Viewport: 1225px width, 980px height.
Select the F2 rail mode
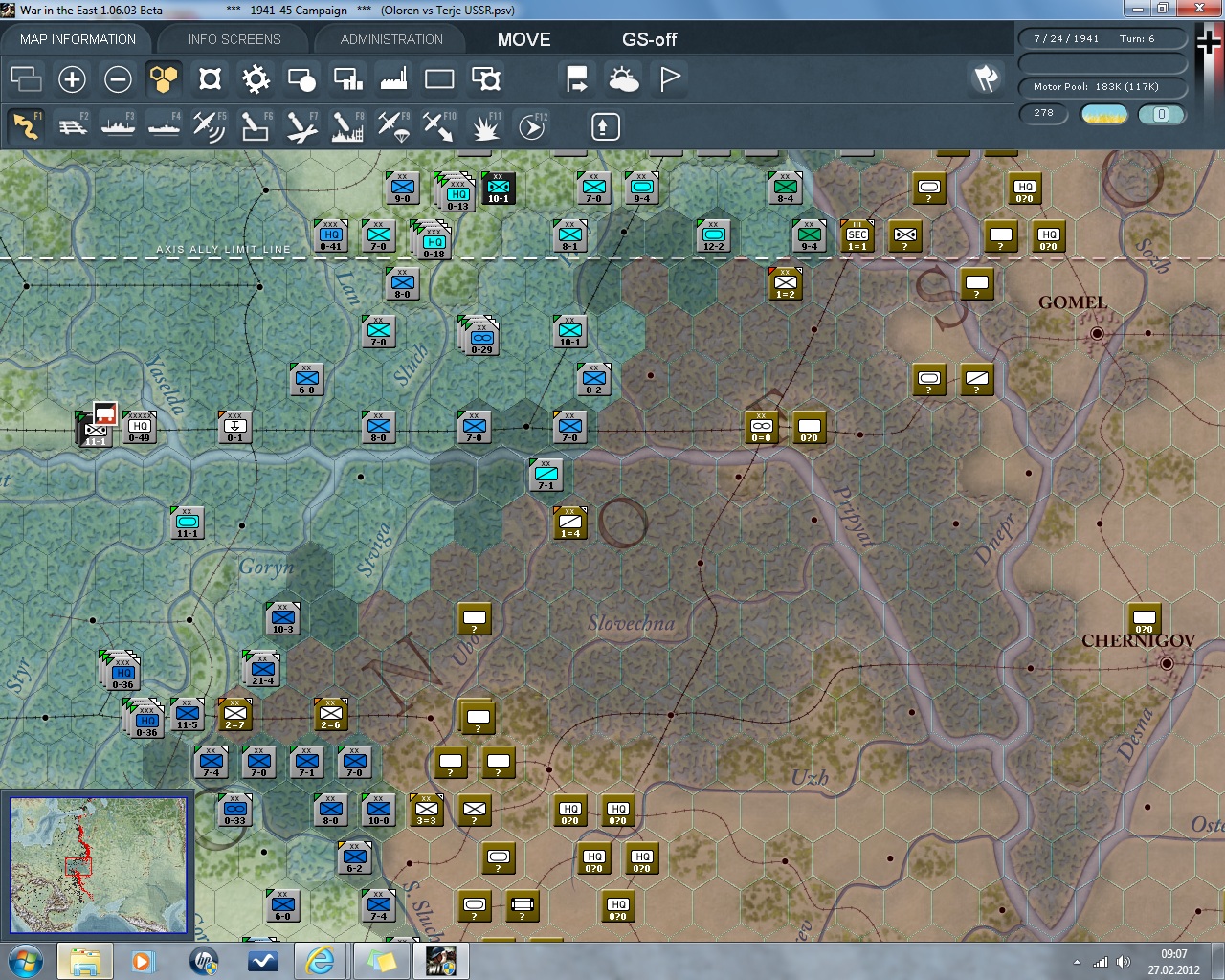72,126
